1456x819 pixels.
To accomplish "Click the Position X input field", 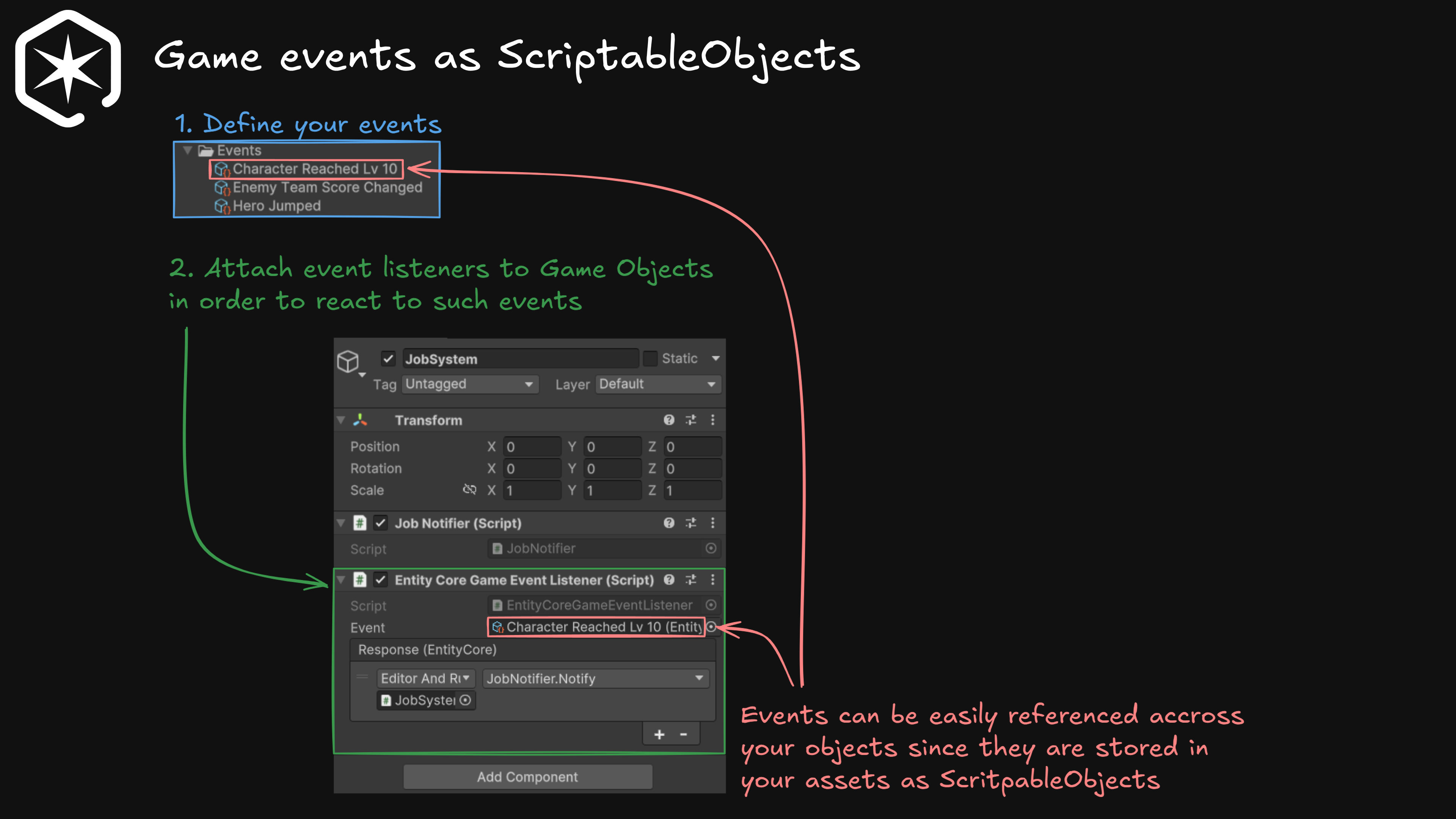I will click(x=531, y=446).
